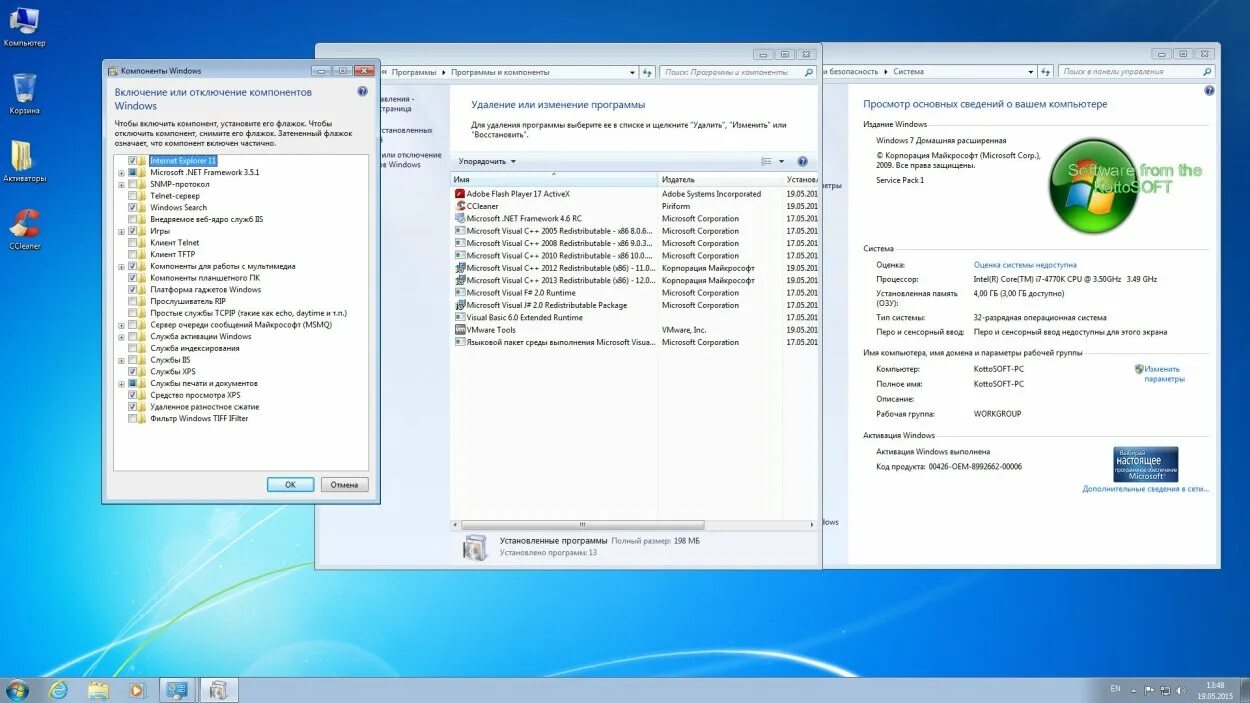Uncheck the Windows Search checkbox
The width and height of the screenshot is (1250, 703).
132,207
